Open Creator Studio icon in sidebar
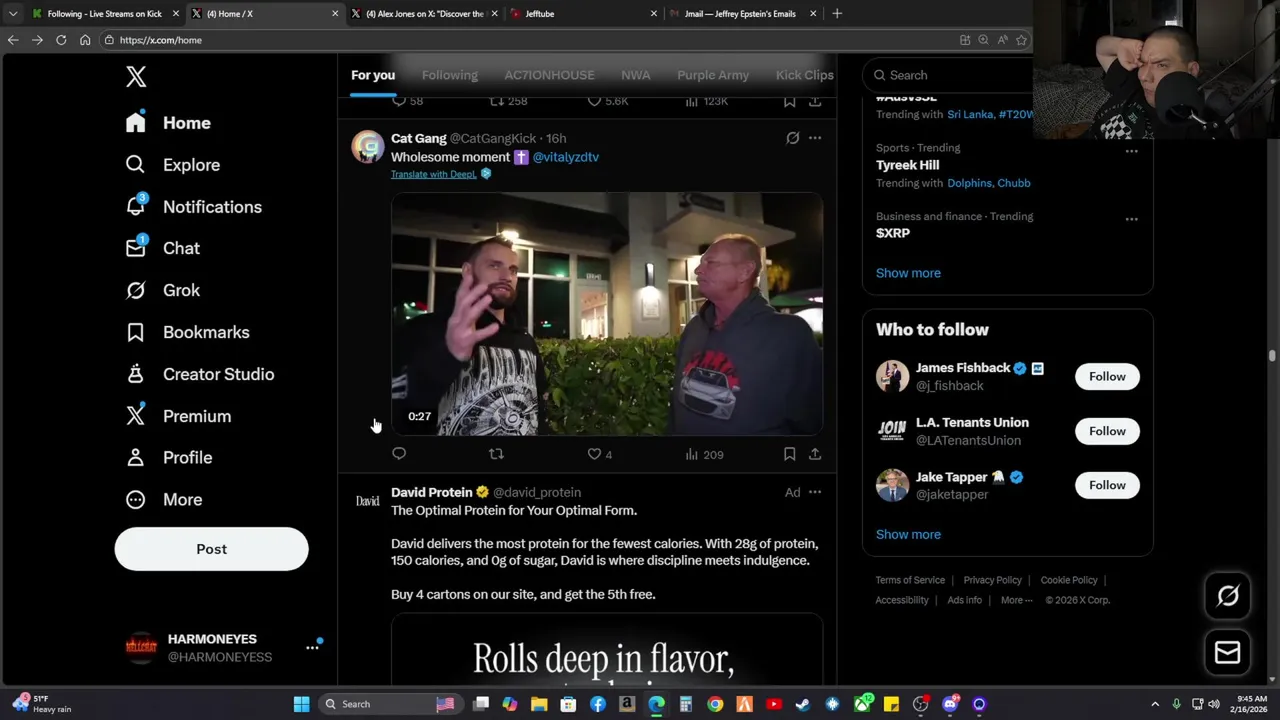The image size is (1280, 720). click(x=136, y=374)
